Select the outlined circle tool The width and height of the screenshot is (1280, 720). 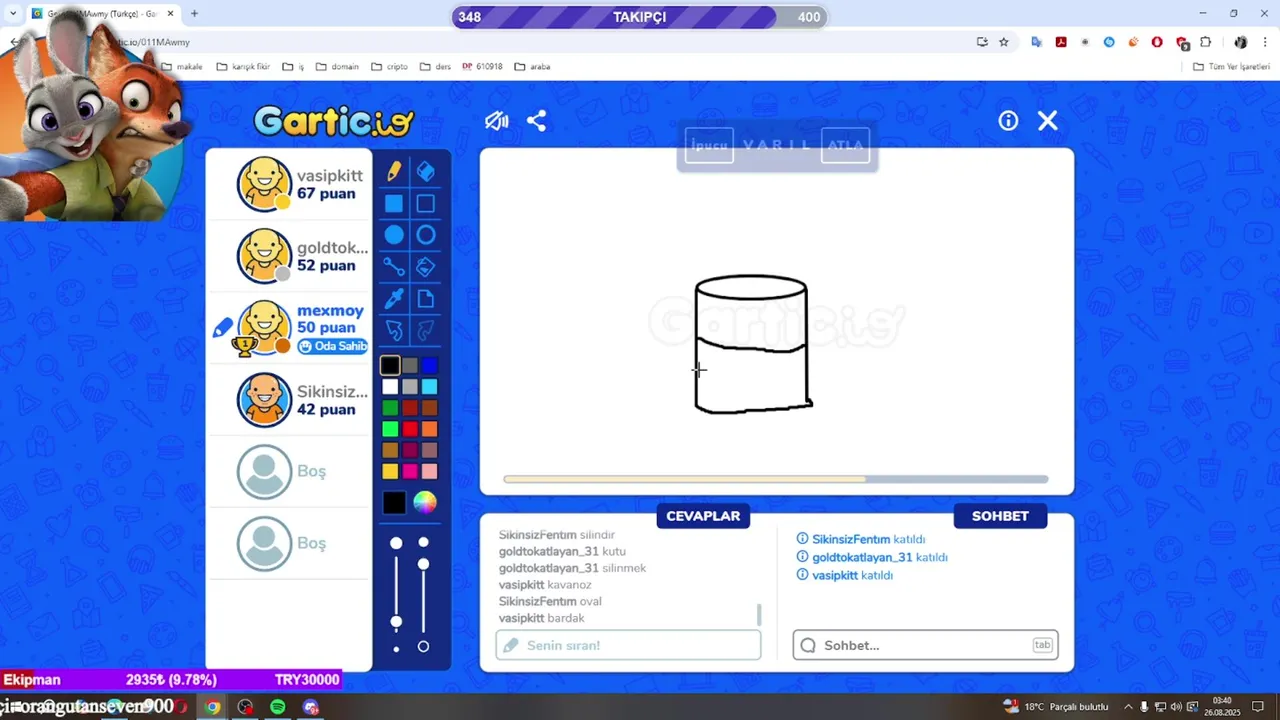[425, 235]
